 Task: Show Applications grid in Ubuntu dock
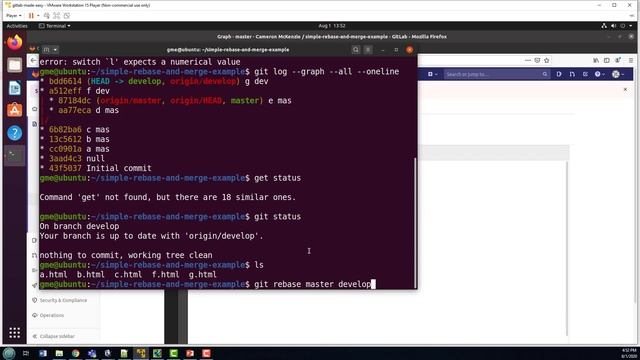tap(15, 333)
